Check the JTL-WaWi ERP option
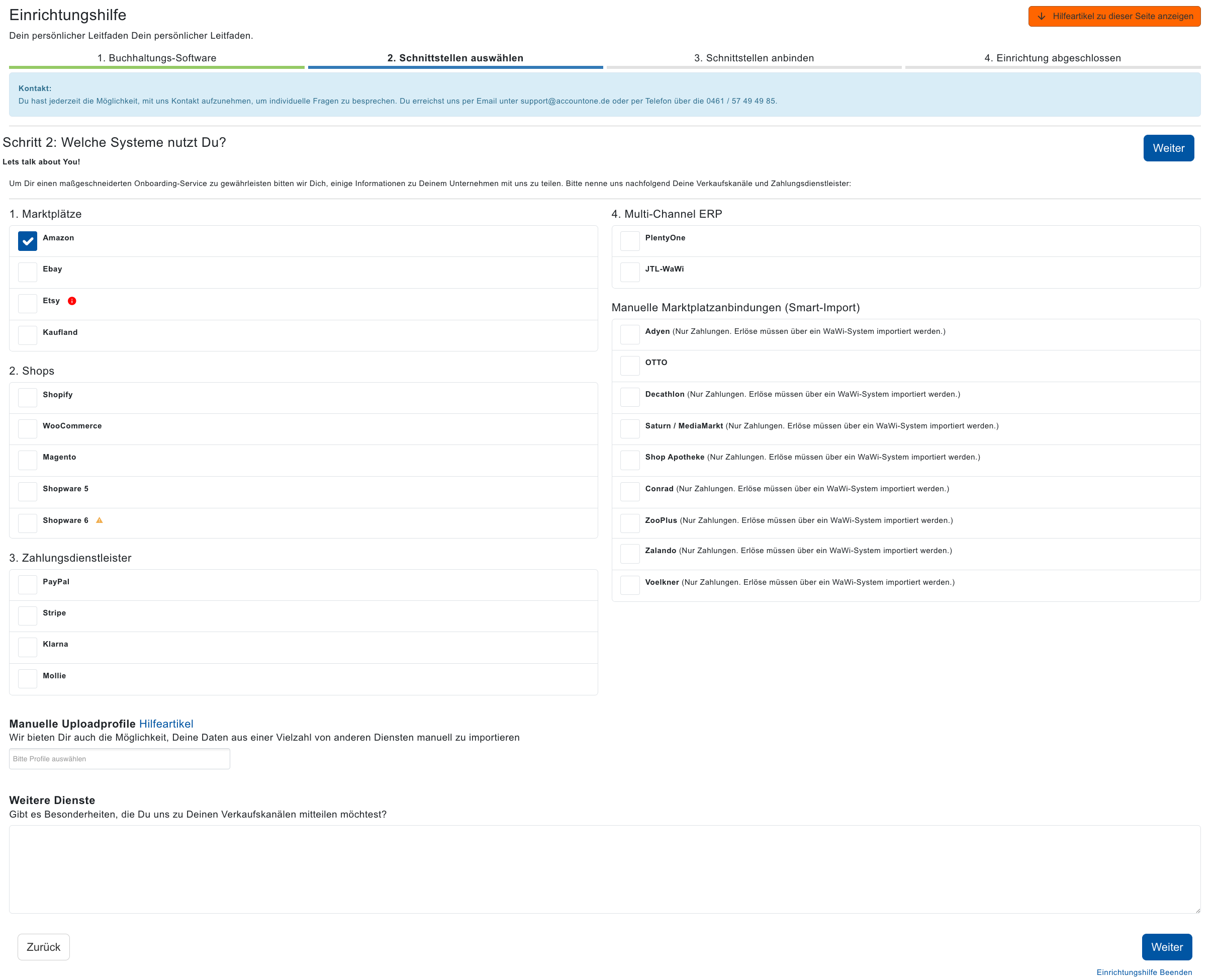1215x980 pixels. [x=630, y=272]
